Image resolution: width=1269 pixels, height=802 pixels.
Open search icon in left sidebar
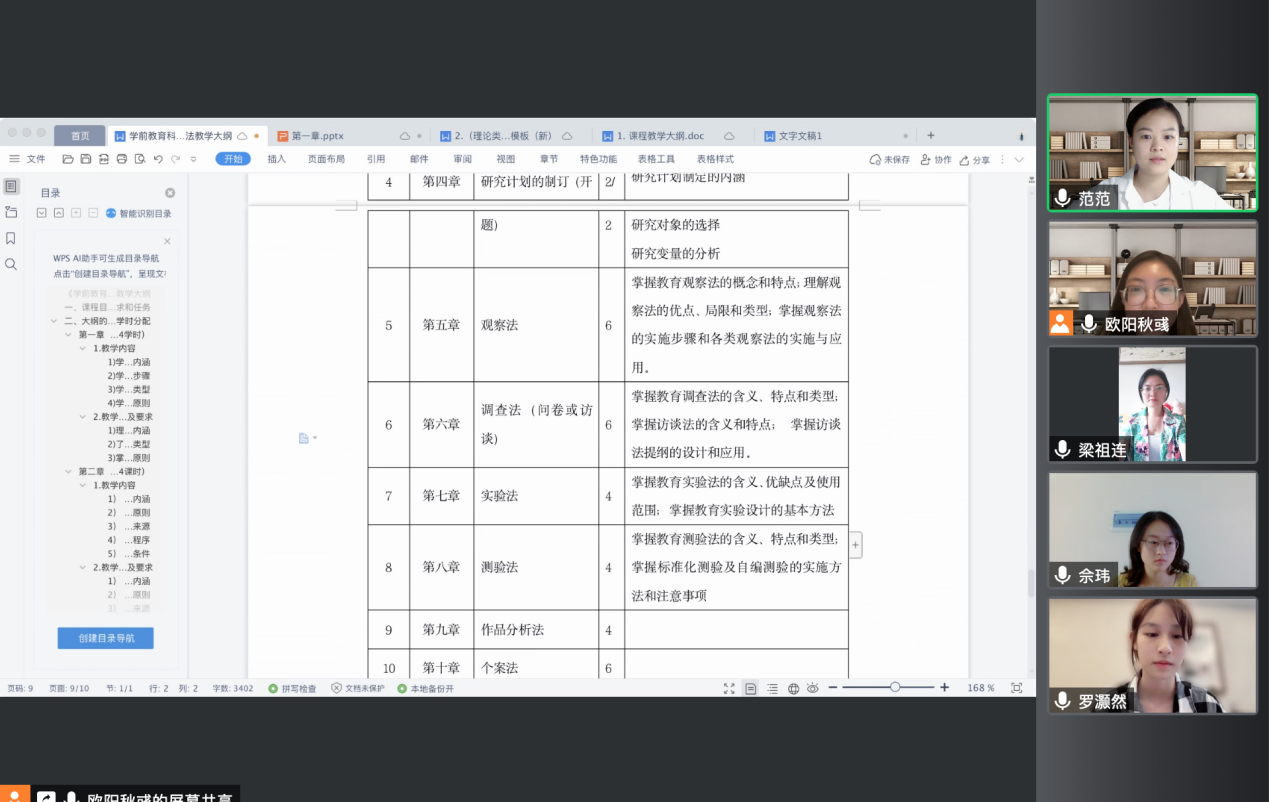pos(11,264)
